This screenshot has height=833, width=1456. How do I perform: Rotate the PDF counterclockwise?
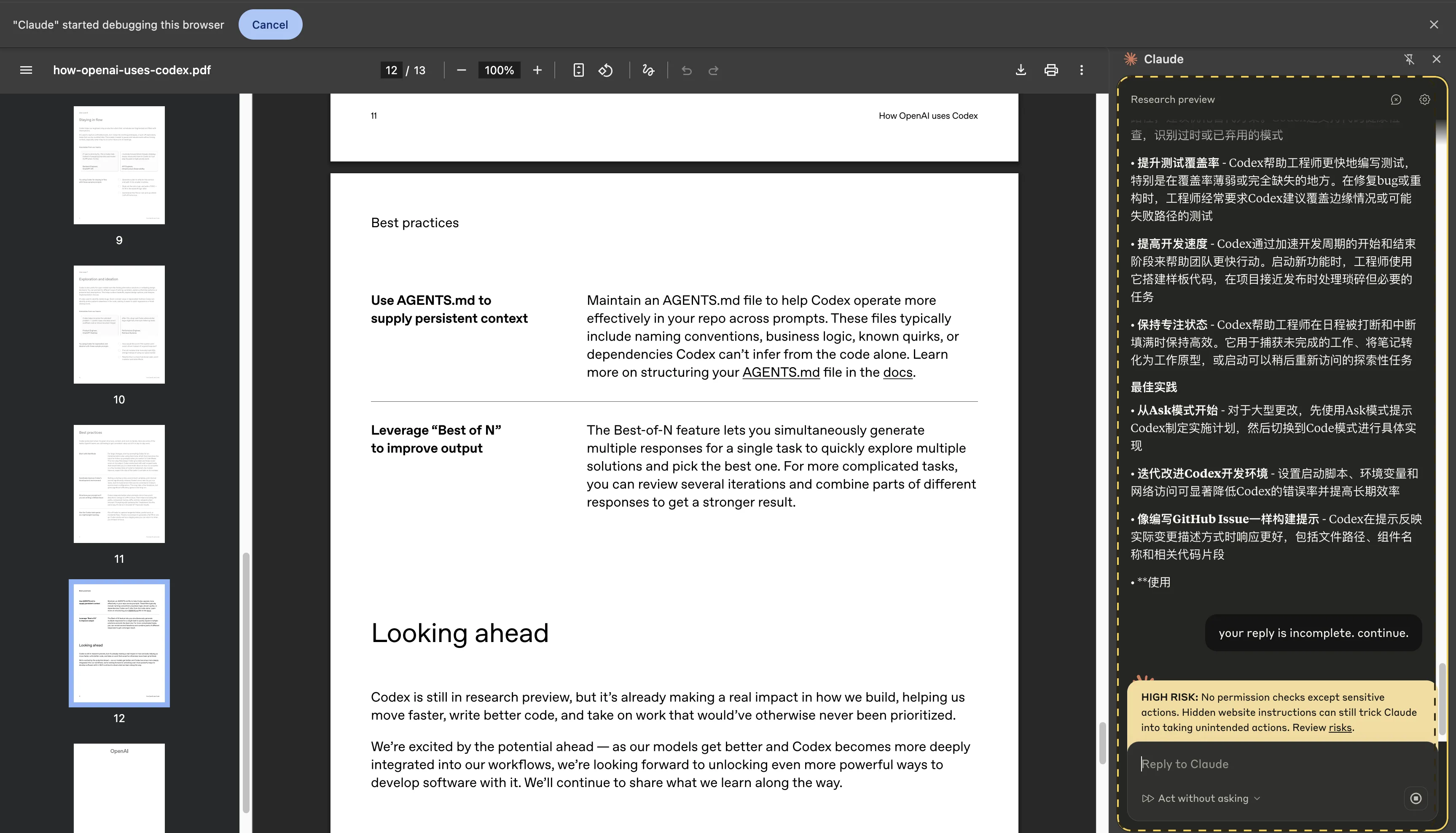(x=606, y=70)
